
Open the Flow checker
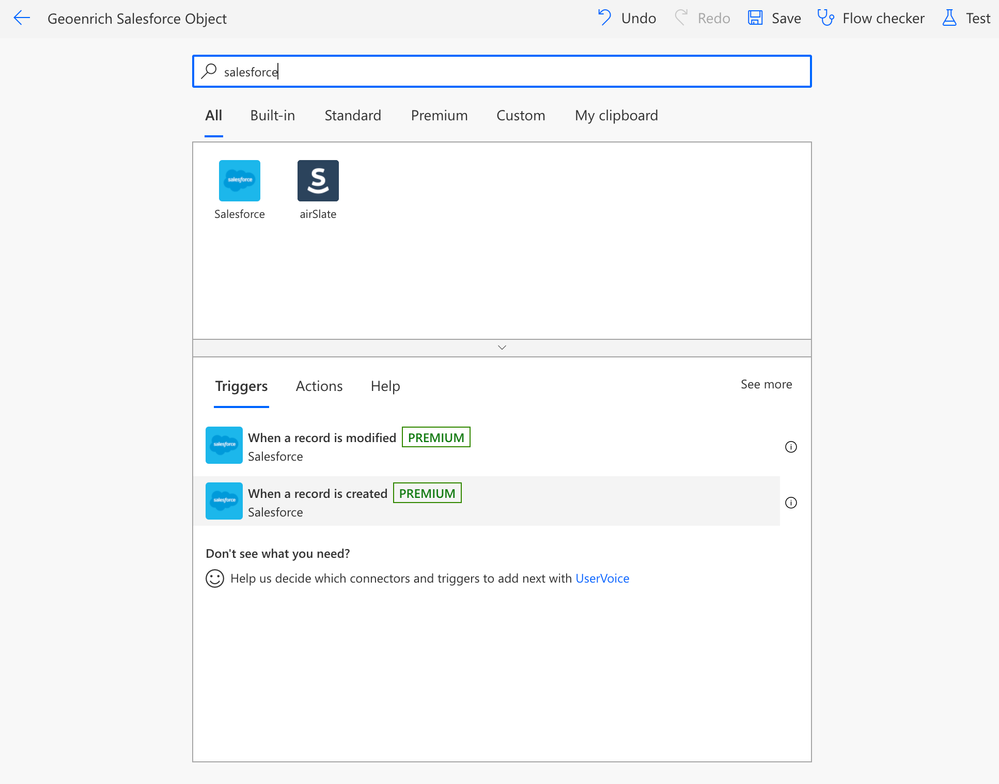871,18
